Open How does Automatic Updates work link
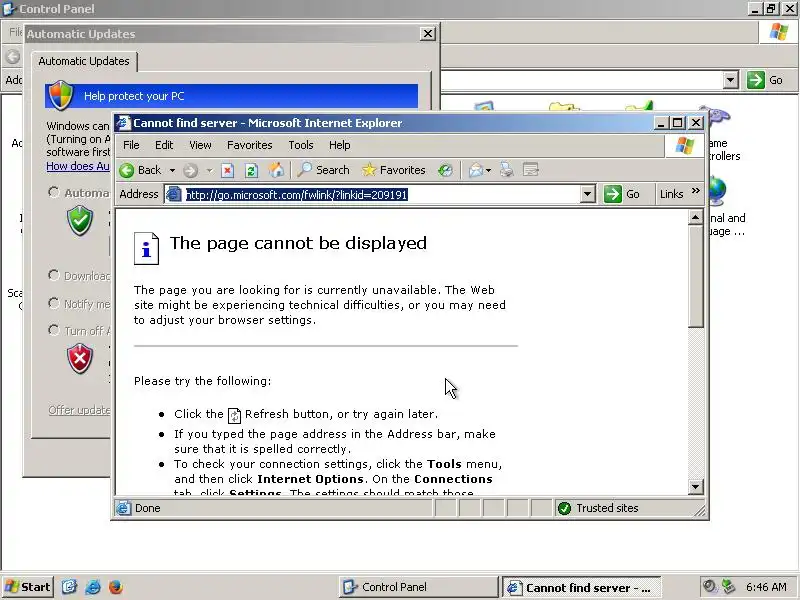The image size is (800, 600). pyautogui.click(x=78, y=166)
